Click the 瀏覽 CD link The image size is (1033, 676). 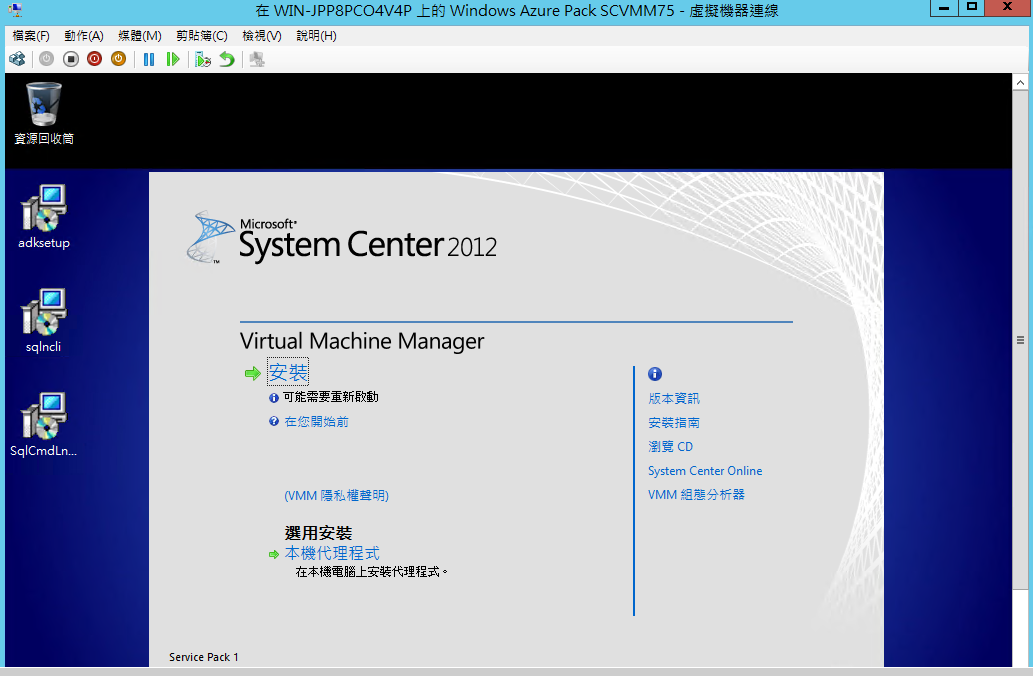[x=671, y=447]
